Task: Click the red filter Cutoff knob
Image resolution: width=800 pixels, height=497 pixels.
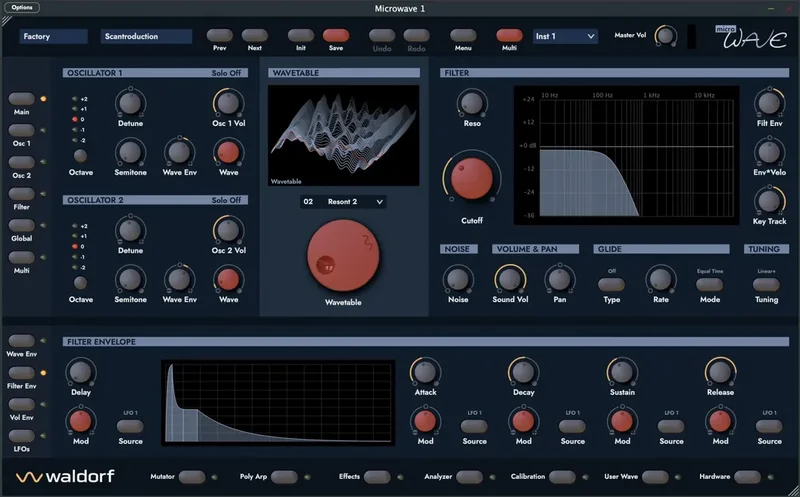Action: 471,178
